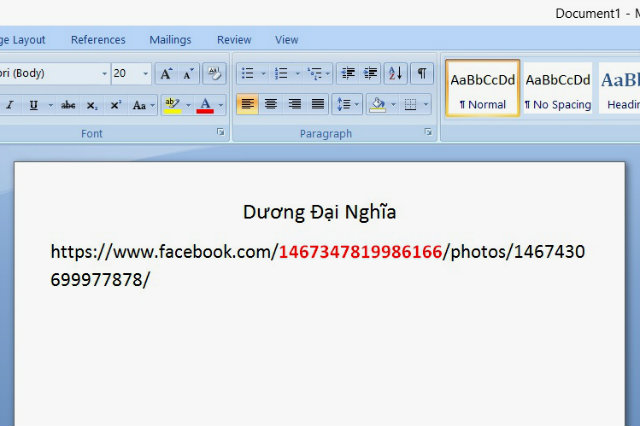Open the Font dialog launcher

click(x=220, y=132)
